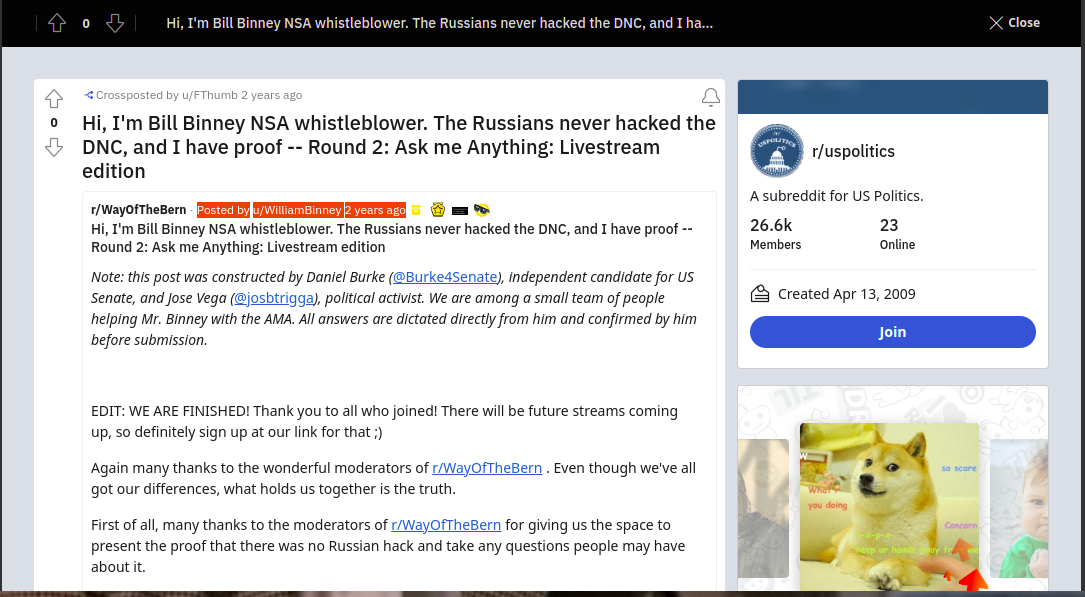This screenshot has height=597, width=1085.
Task: Join the r/uspolitics subreddit
Action: tap(892, 332)
